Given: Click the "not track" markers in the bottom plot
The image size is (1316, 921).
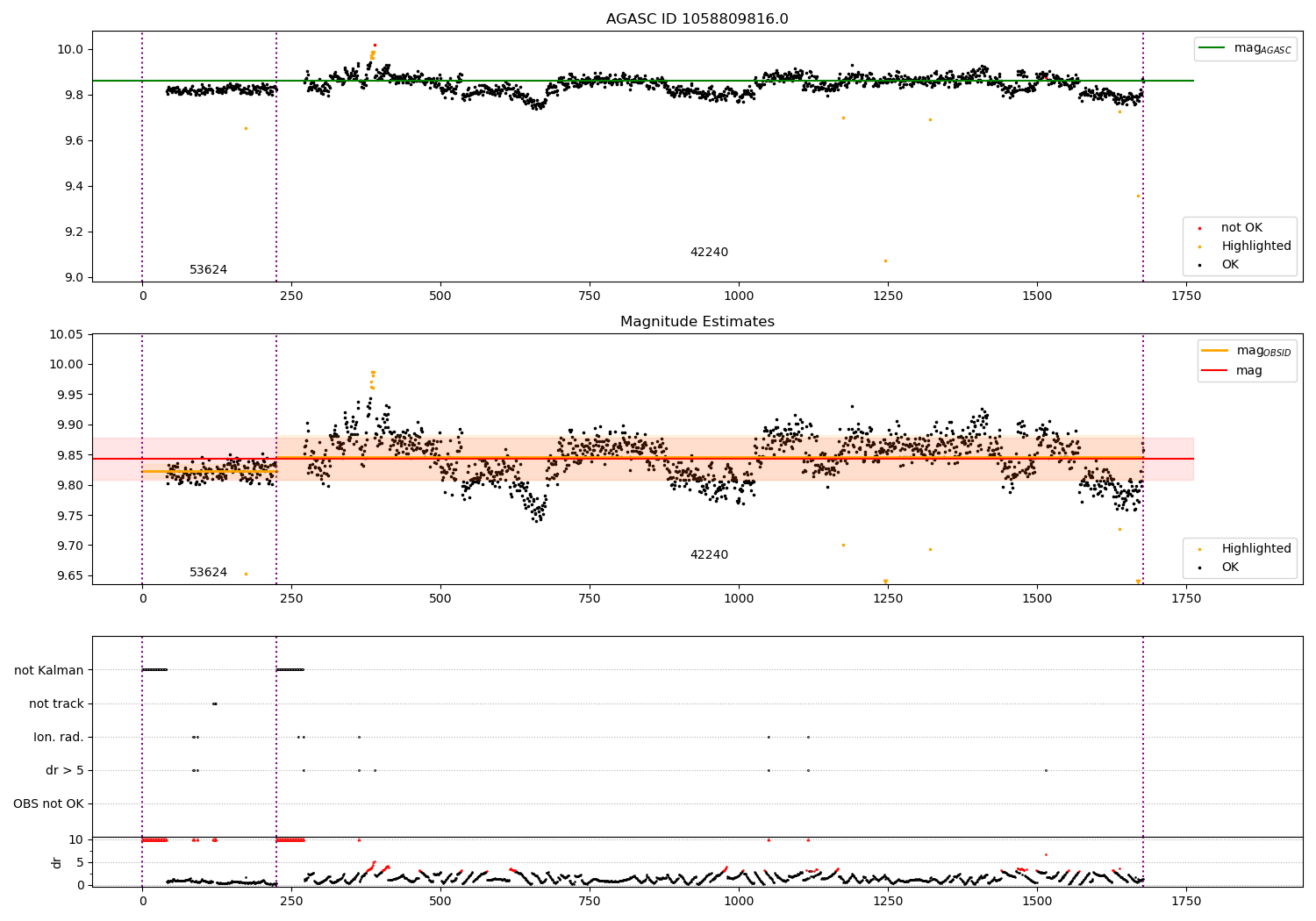Looking at the screenshot, I should [214, 703].
